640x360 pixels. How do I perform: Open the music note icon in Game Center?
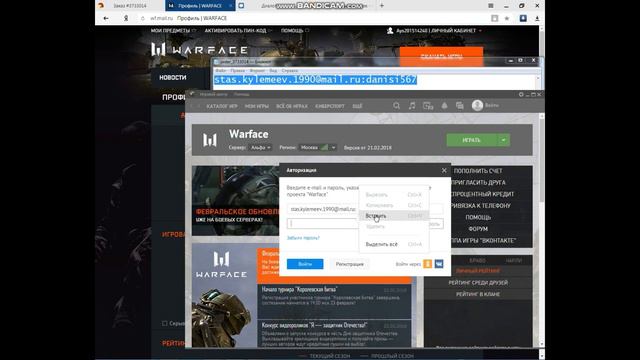412,106
